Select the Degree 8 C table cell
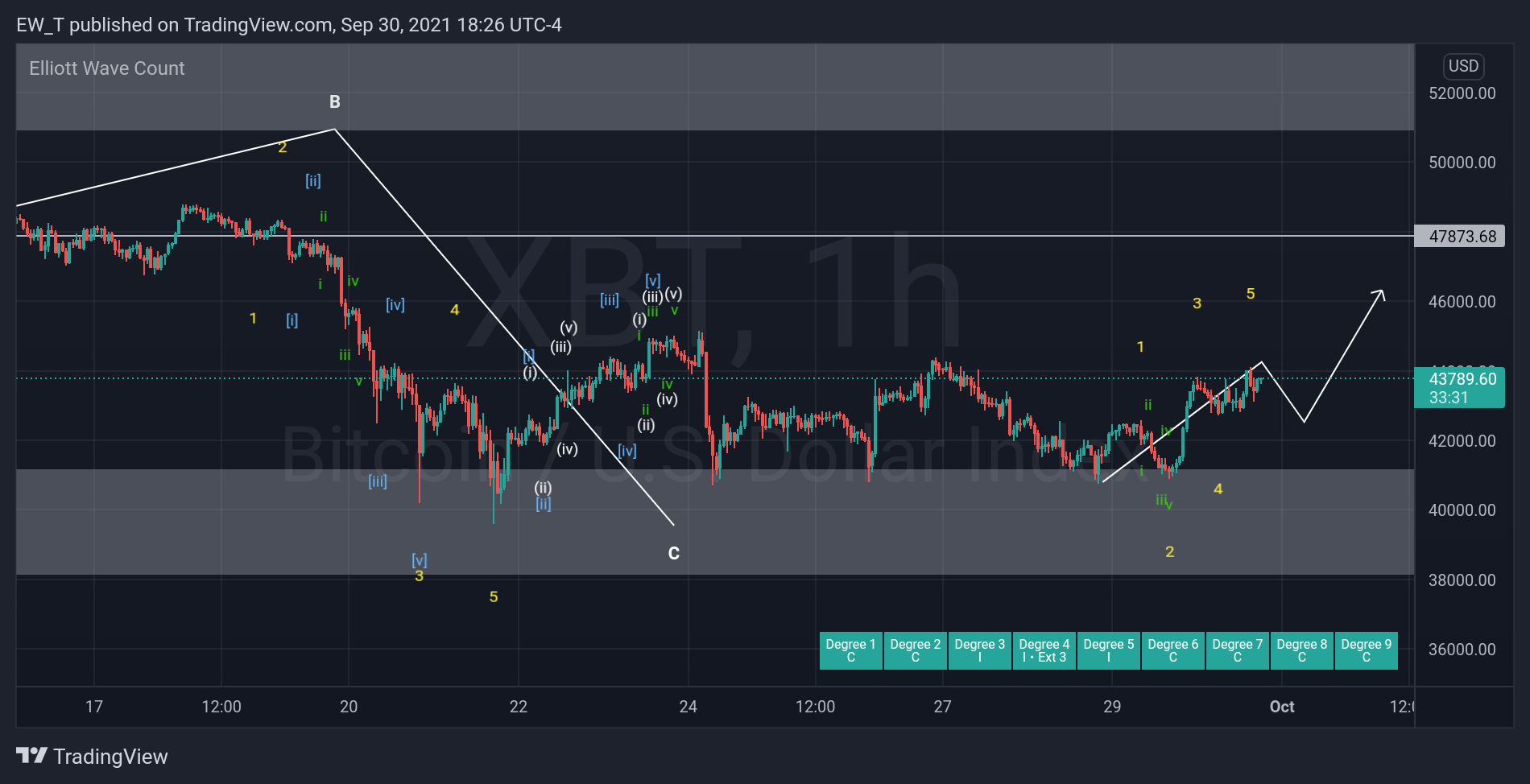Screen dimensions: 1530x784 point(1301,650)
